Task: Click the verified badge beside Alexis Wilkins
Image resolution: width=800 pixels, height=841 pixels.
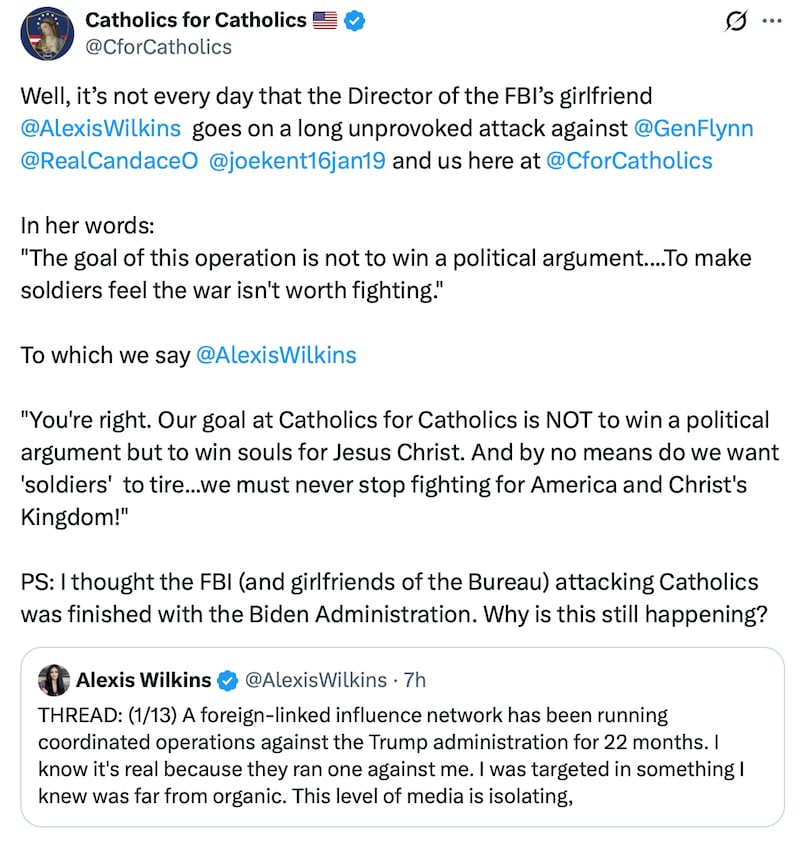Action: coord(224,680)
